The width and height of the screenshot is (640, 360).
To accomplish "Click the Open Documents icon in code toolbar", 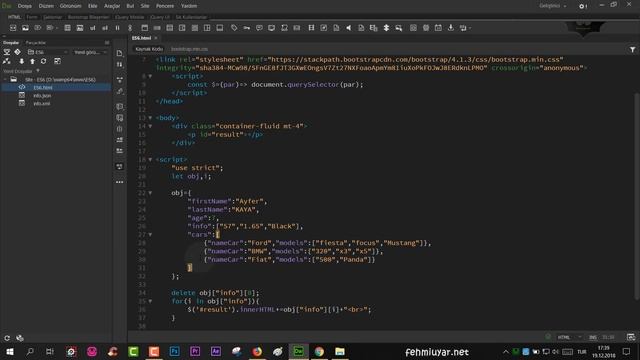I will pyautogui.click(x=120, y=53).
